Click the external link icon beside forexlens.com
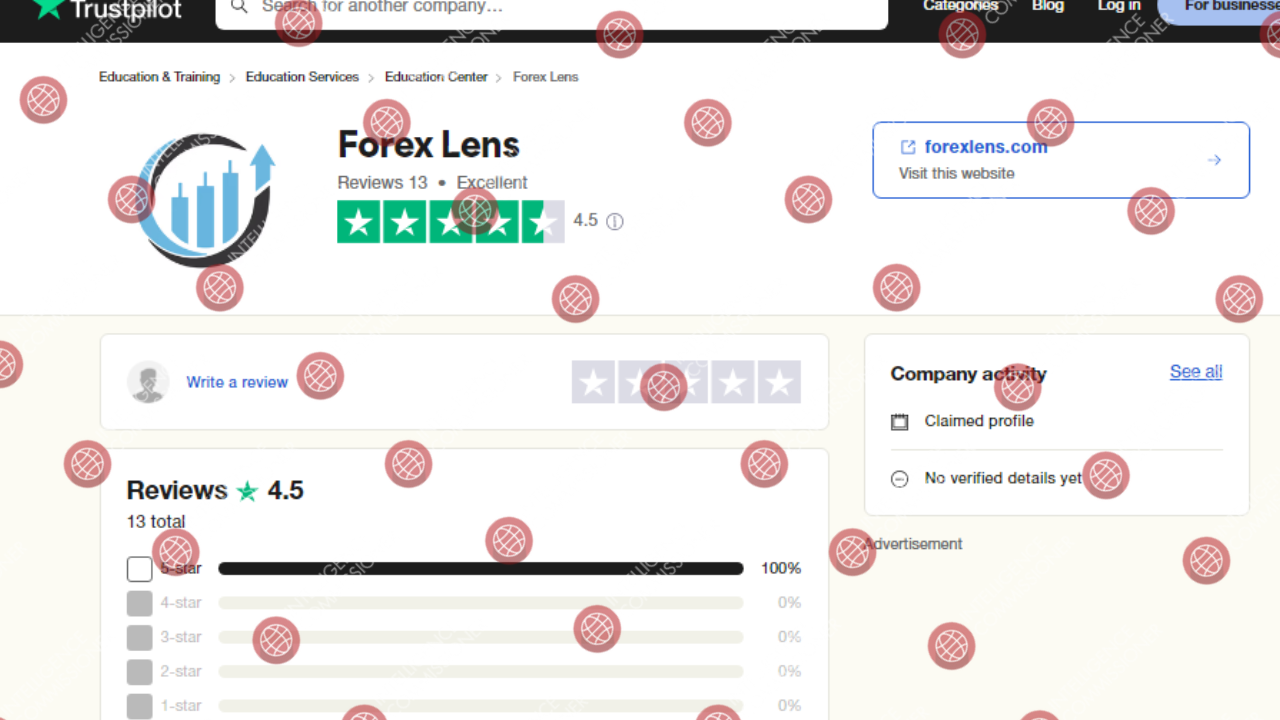The height and width of the screenshot is (720, 1280). click(x=908, y=147)
